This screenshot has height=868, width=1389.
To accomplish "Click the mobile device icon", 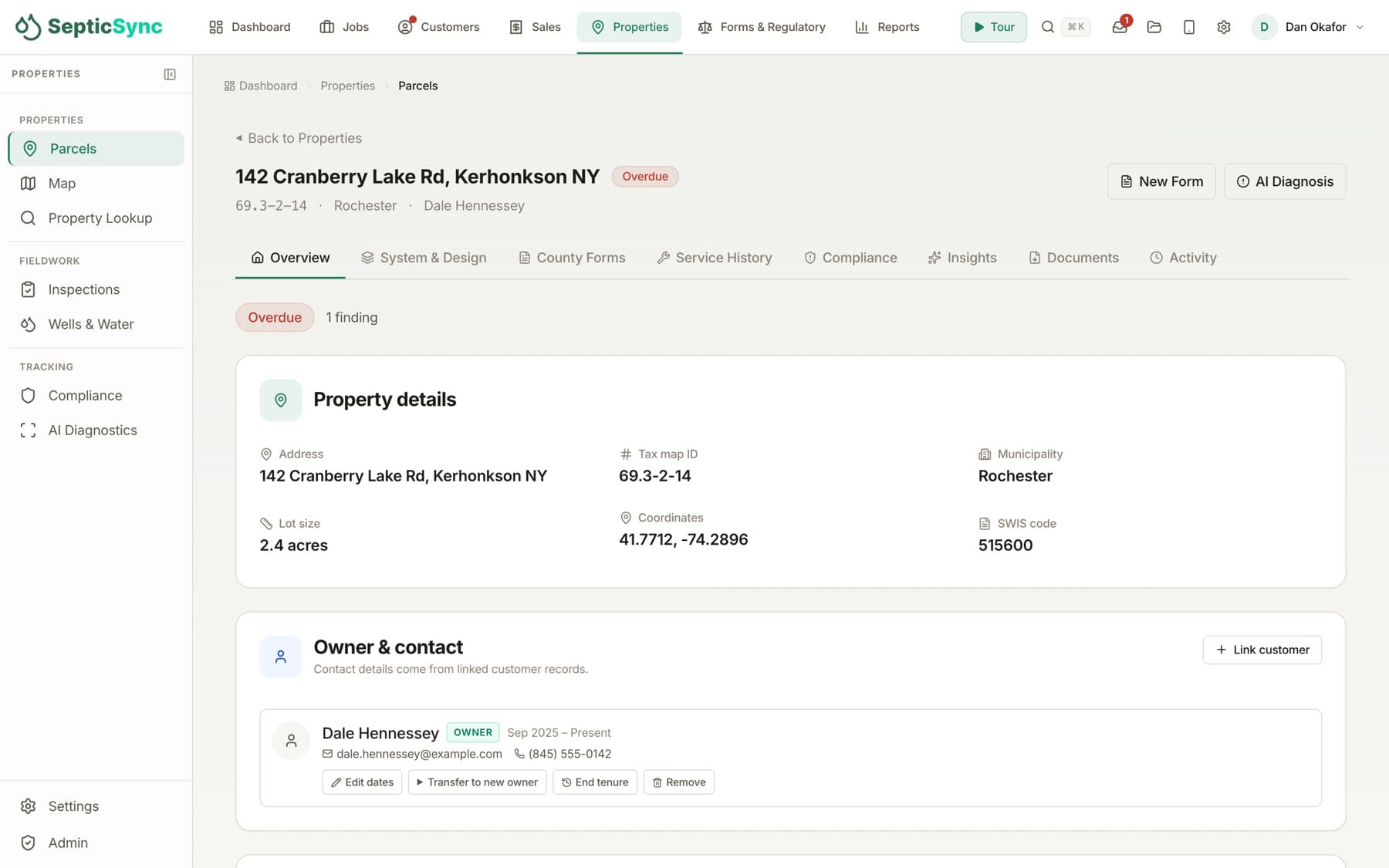I will 1189,27.
